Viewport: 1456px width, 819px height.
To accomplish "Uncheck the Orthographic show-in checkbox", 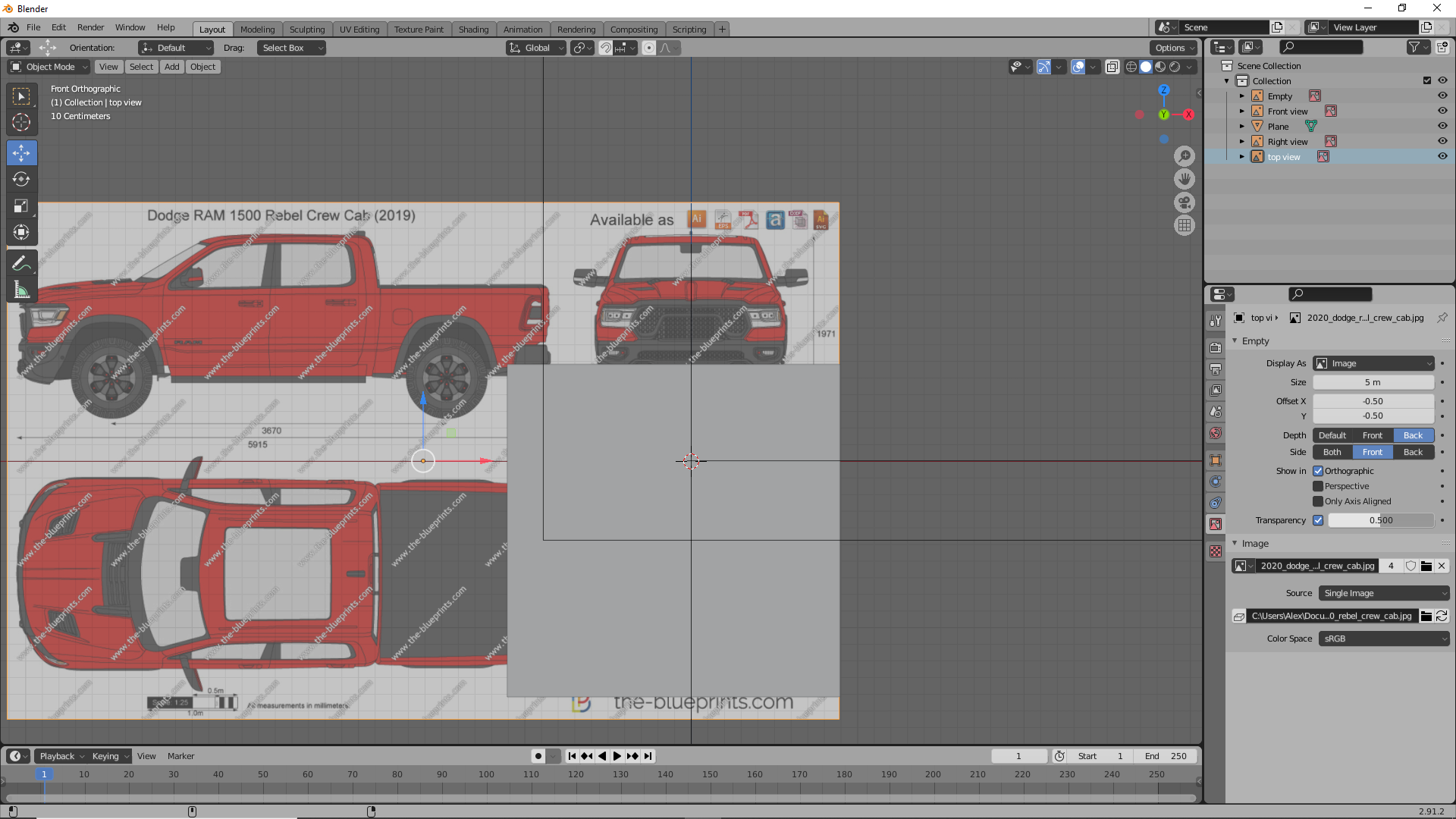I will pyautogui.click(x=1318, y=471).
